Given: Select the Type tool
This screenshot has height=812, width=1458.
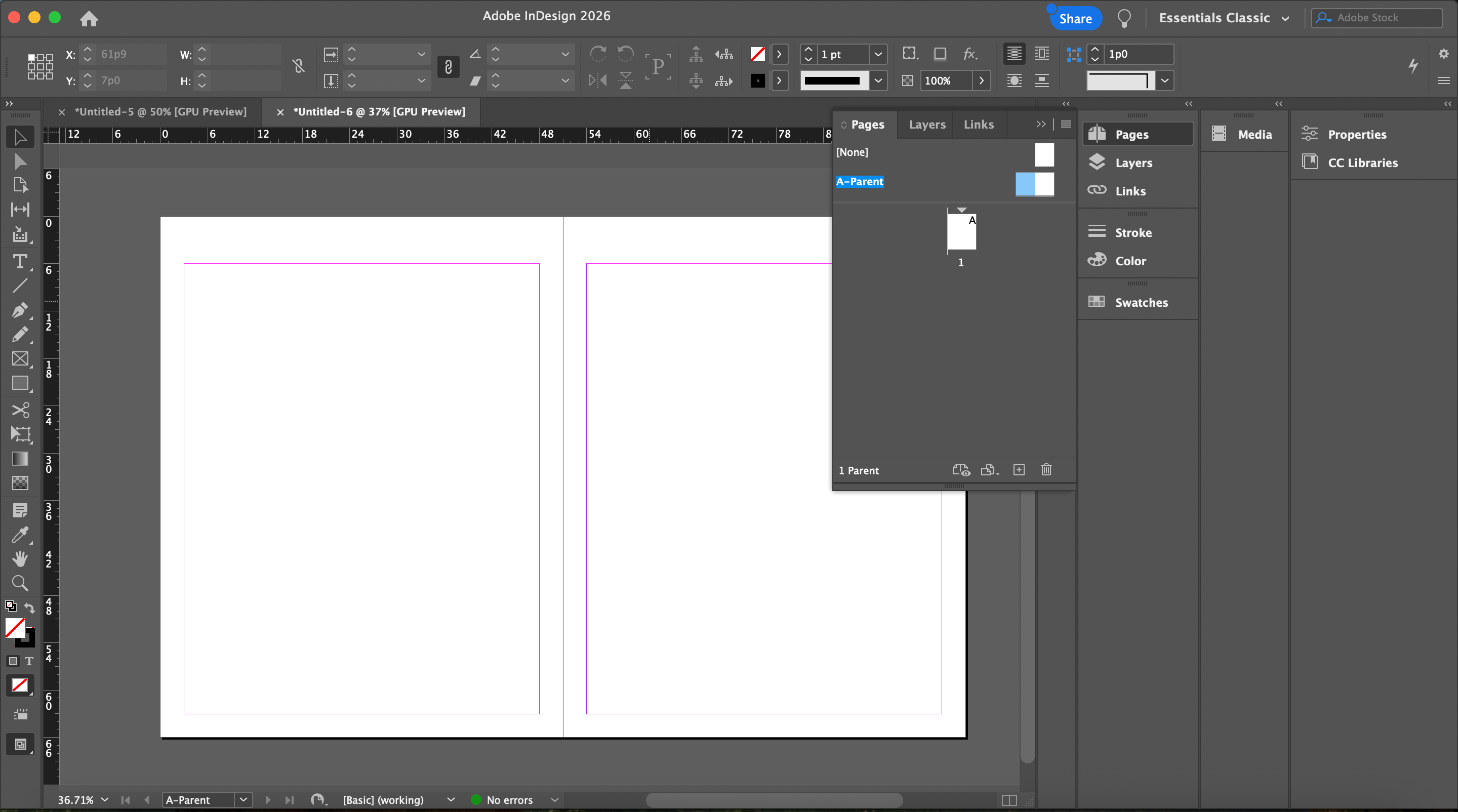Looking at the screenshot, I should [x=20, y=261].
